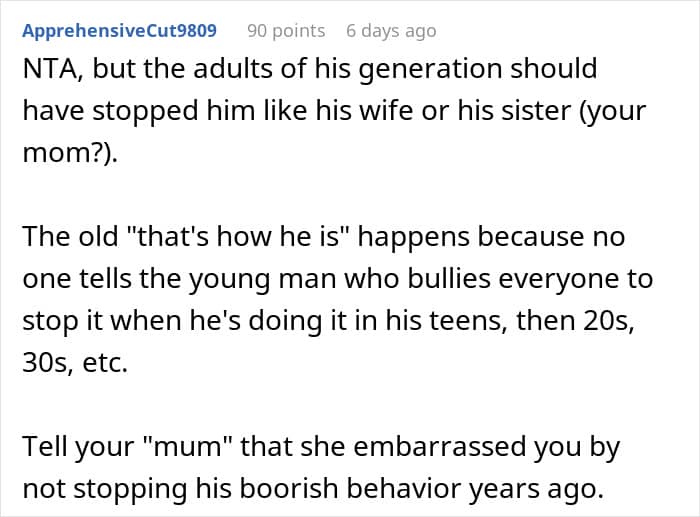Image resolution: width=700 pixels, height=517 pixels.
Task: Open the ApprehensiveCut9809 user profile
Action: [119, 30]
